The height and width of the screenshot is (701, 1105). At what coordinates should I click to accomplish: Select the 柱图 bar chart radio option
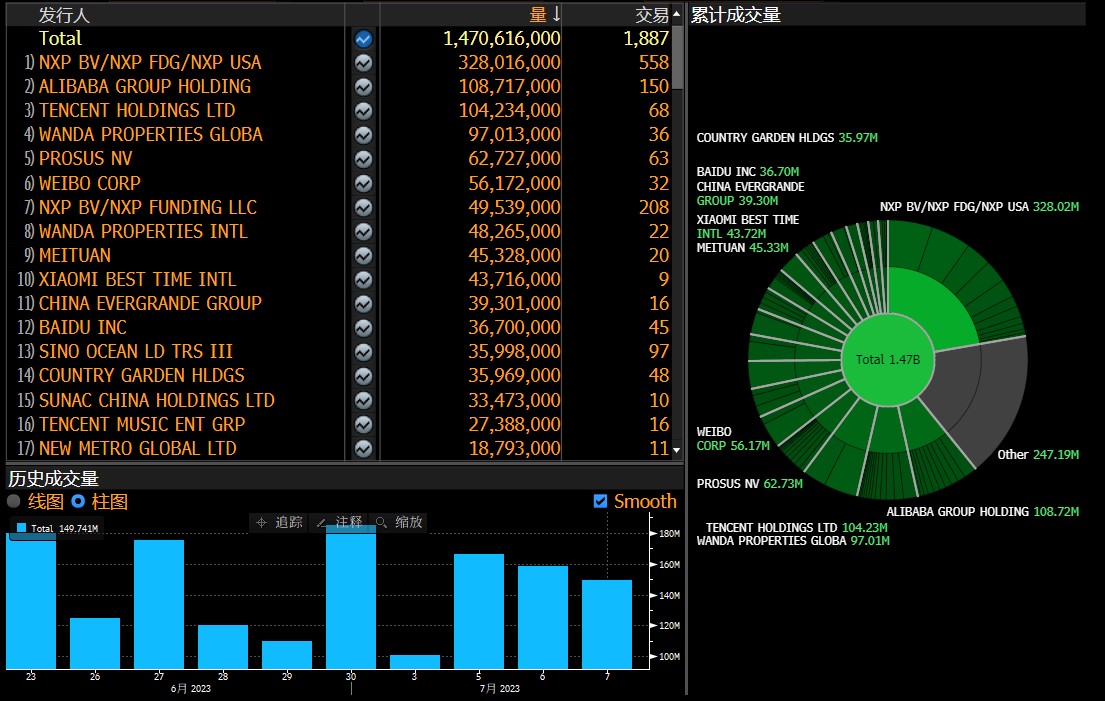(x=78, y=501)
